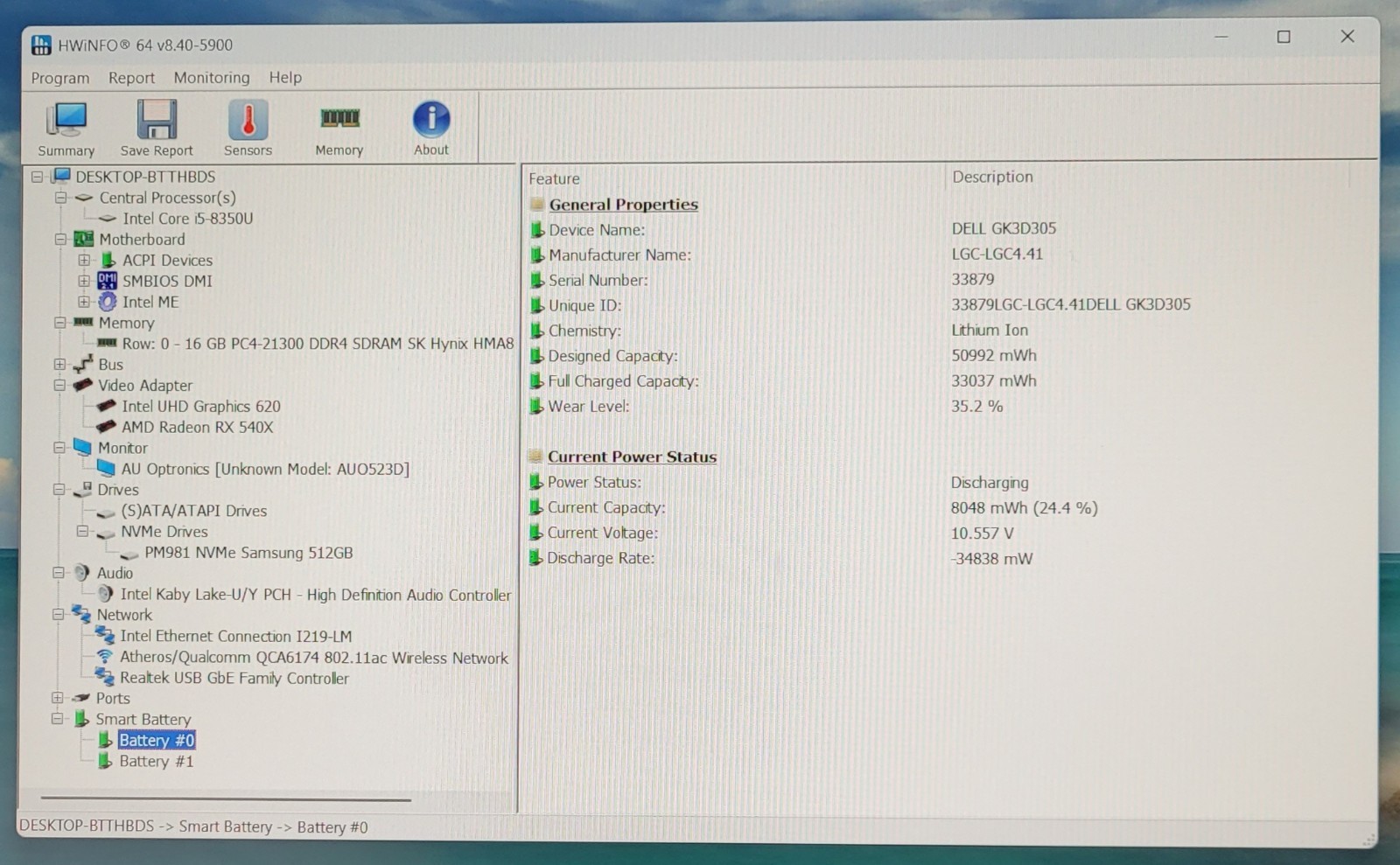Select Intel Core i5-8350U tree item

click(x=188, y=219)
